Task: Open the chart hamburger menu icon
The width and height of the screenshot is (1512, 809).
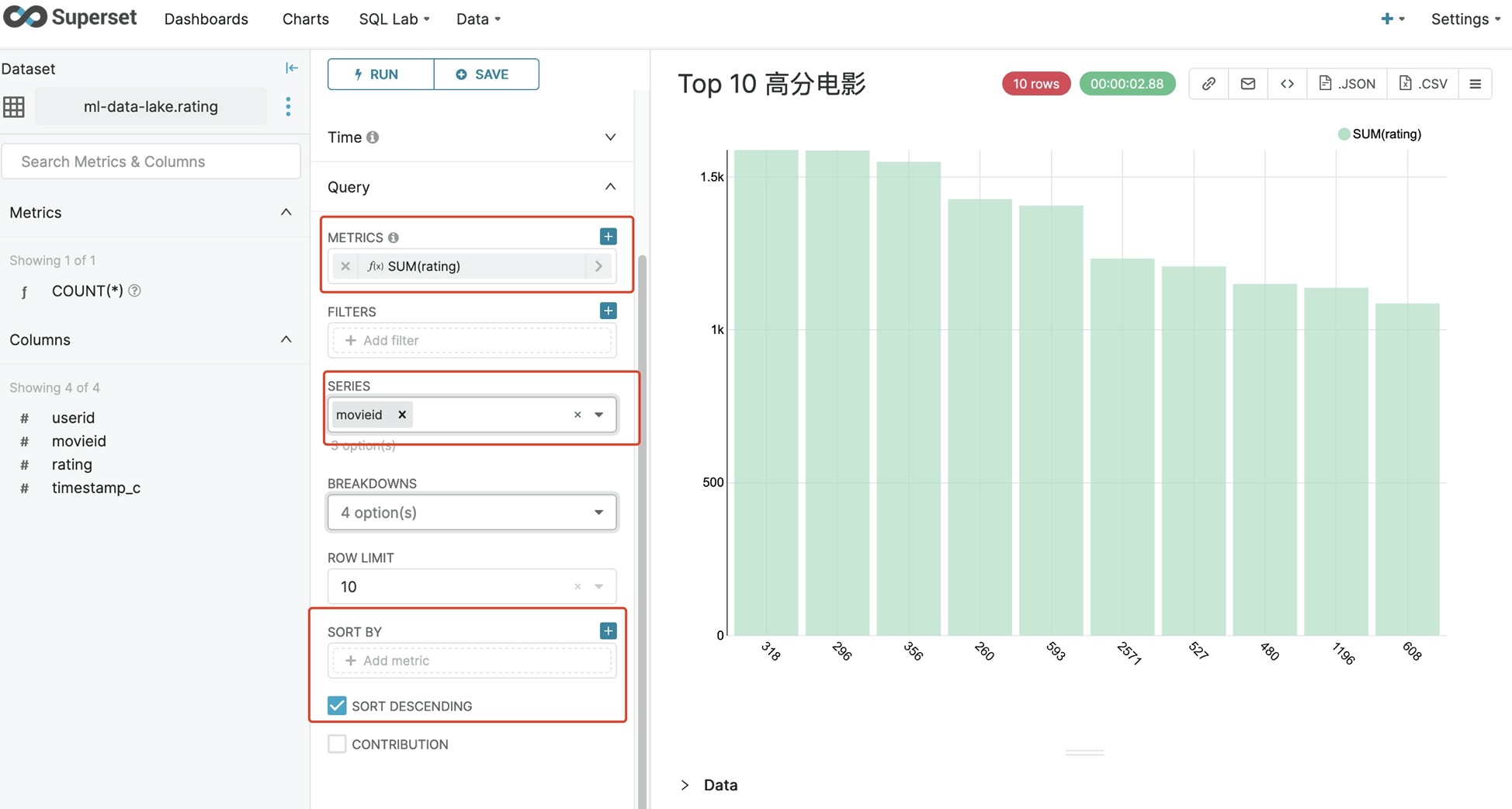Action: point(1475,84)
